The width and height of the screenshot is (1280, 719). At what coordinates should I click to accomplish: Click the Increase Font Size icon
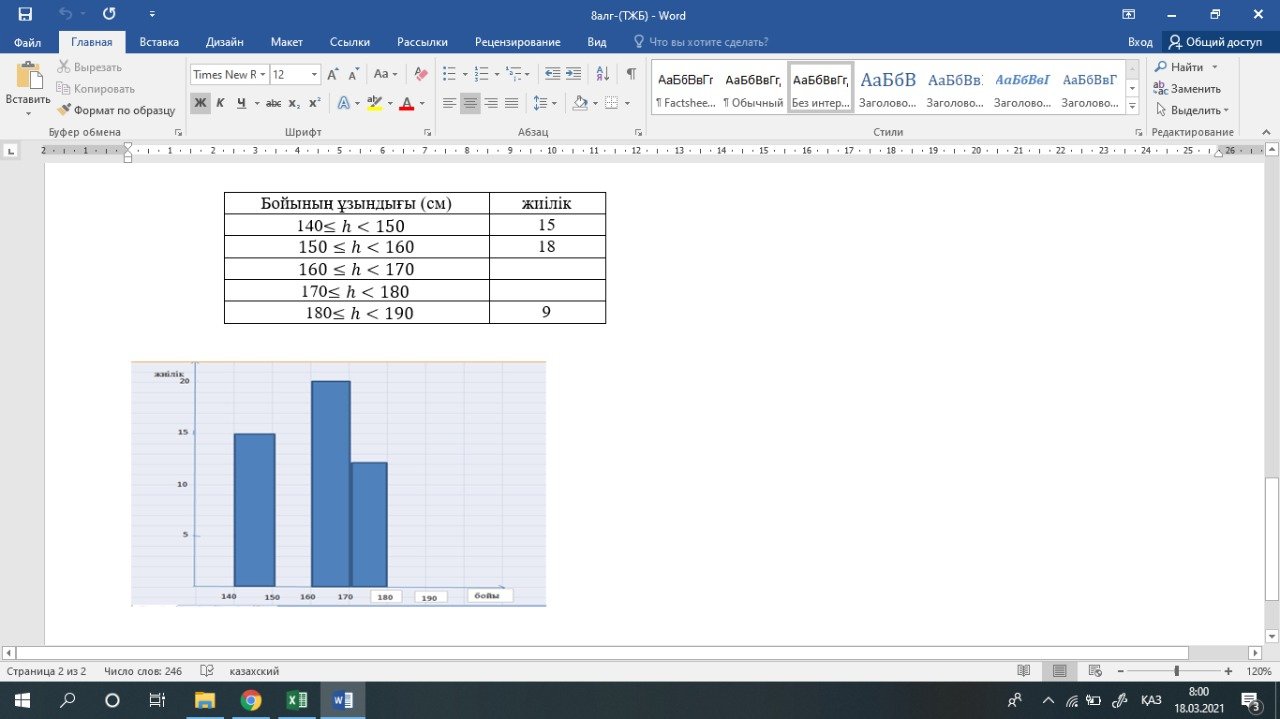tap(334, 74)
